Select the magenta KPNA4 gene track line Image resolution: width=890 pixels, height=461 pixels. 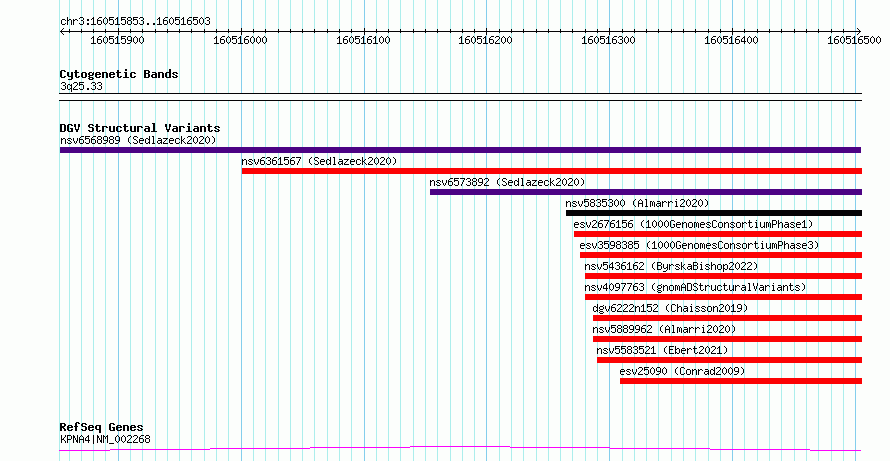460,449
